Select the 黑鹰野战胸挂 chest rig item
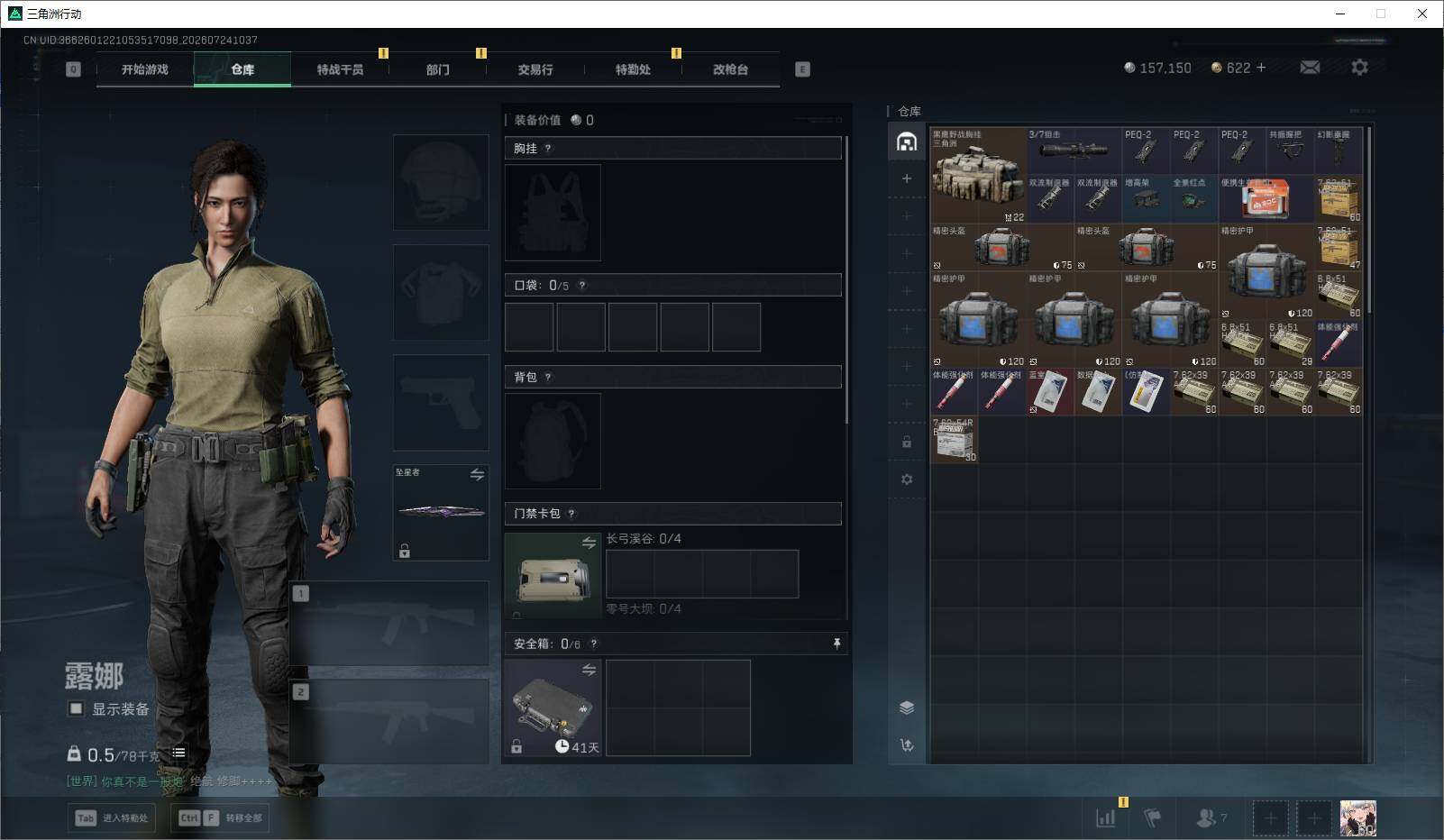Image resolution: width=1444 pixels, height=840 pixels. tap(978, 176)
